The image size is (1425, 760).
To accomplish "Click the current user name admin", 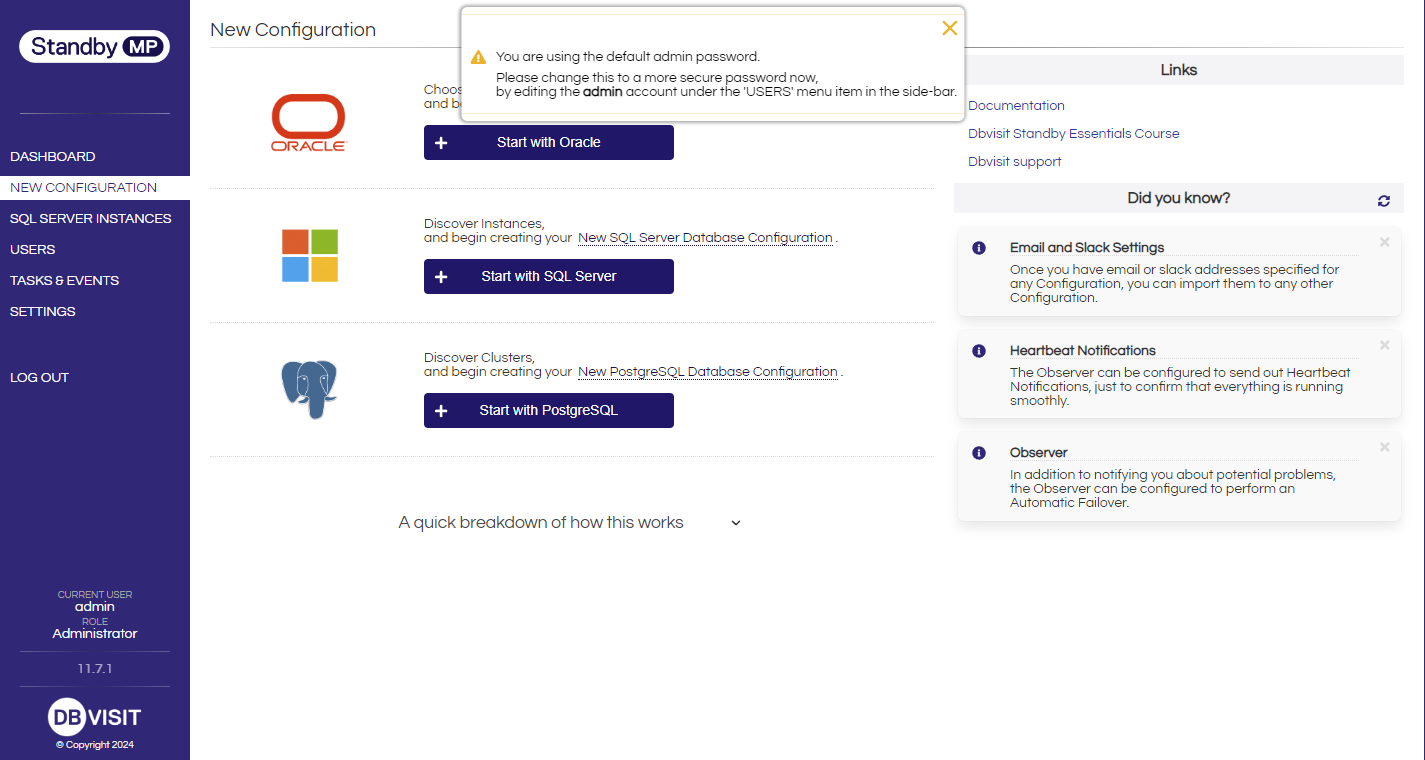I will pos(95,607).
